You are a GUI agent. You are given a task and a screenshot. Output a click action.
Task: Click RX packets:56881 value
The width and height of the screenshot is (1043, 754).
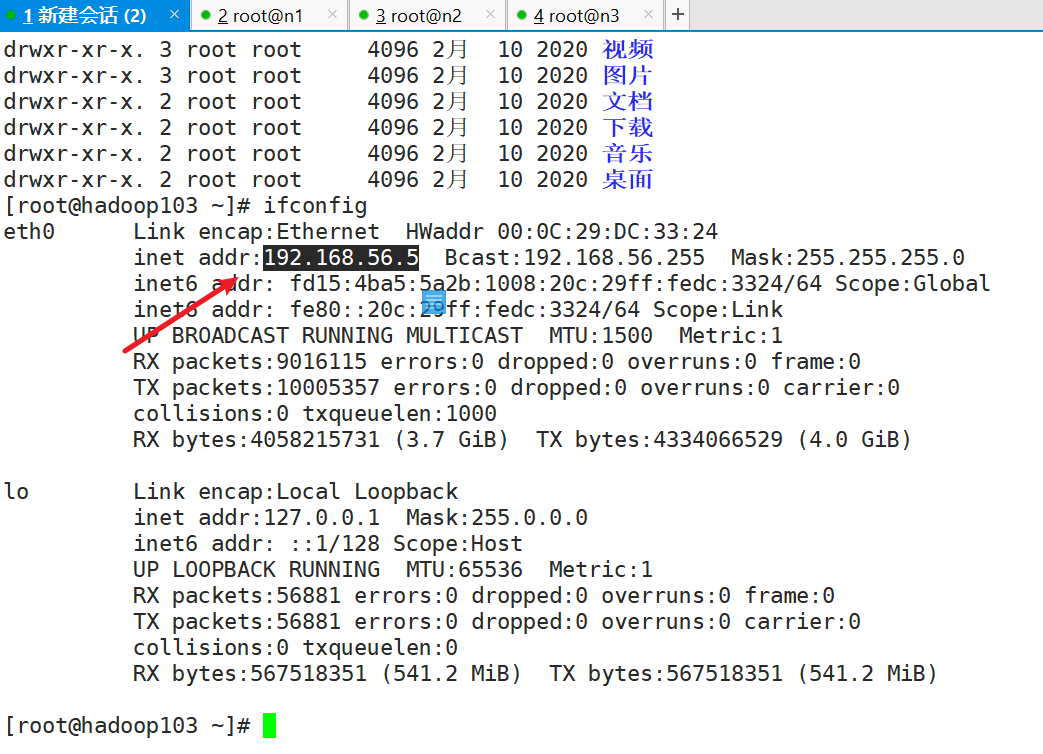(237, 595)
